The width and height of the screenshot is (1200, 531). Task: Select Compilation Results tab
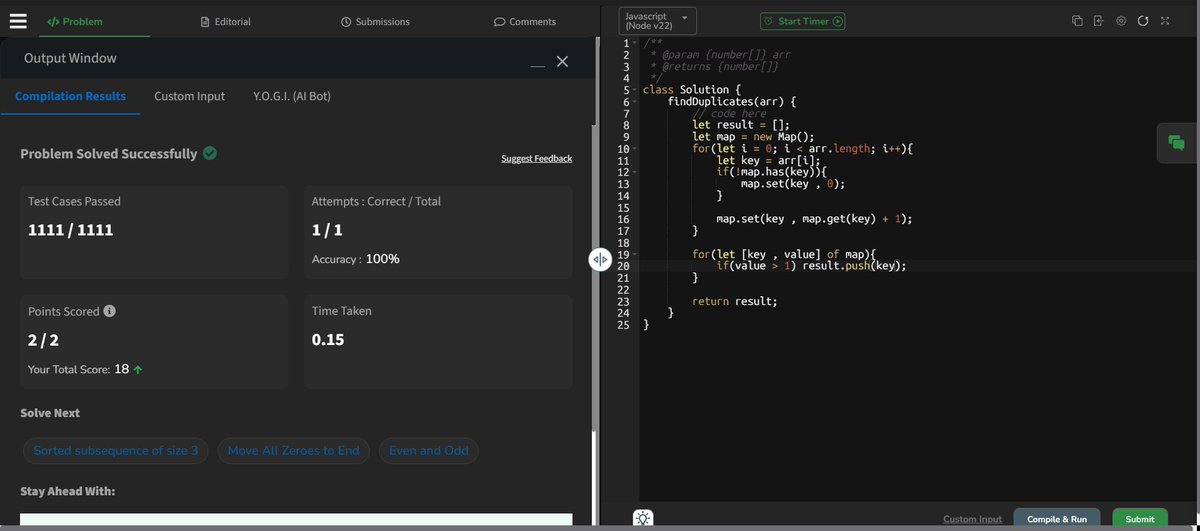[x=70, y=96]
